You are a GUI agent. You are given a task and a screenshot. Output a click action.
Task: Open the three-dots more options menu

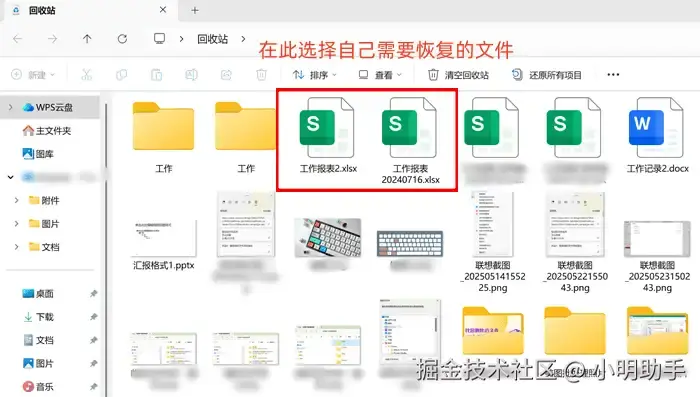[x=613, y=75]
